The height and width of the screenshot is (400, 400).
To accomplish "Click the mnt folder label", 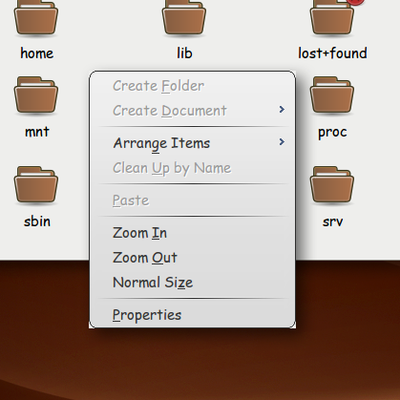I will (37, 132).
